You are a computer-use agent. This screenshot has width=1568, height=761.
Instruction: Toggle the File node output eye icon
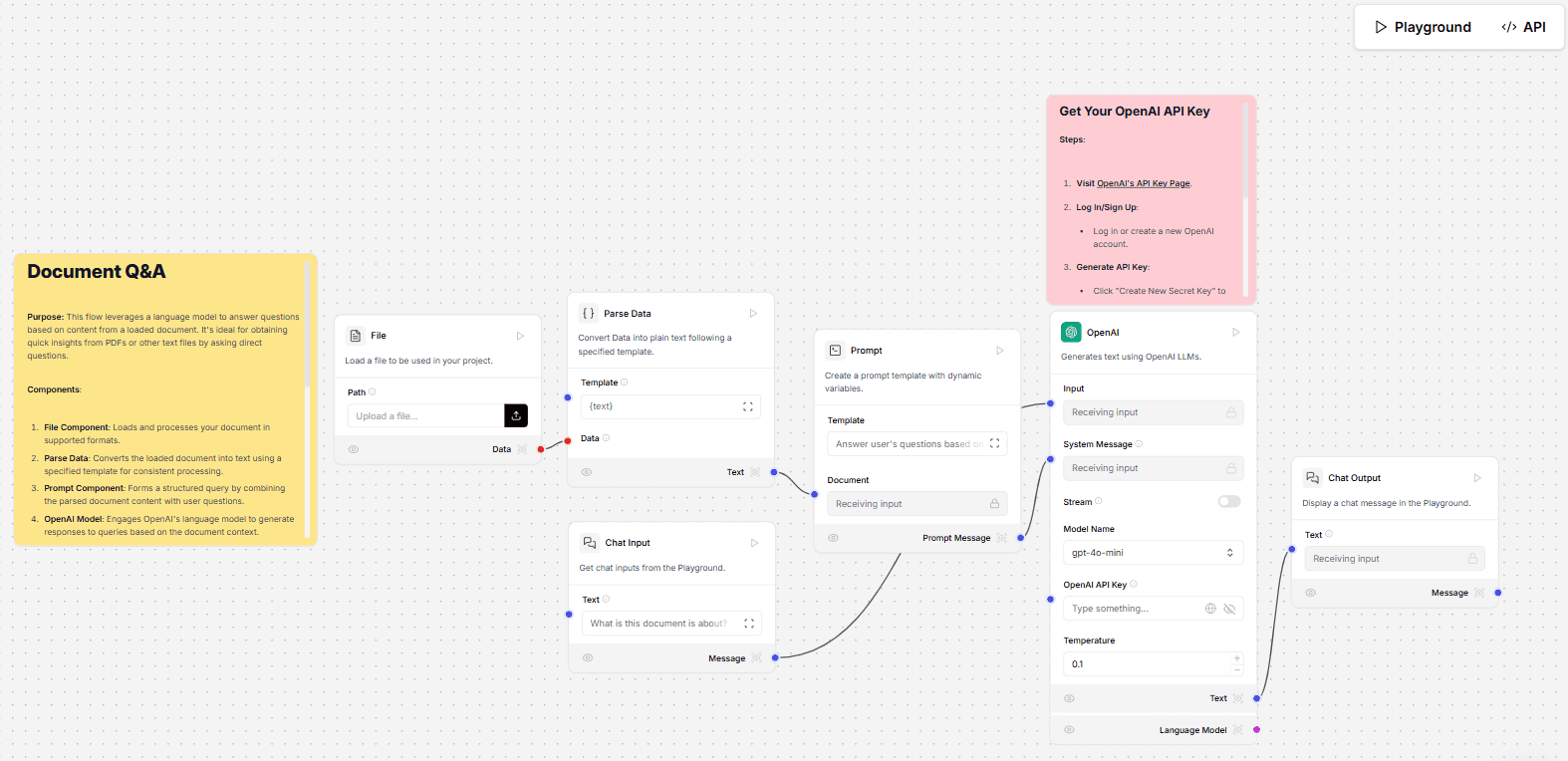(x=354, y=449)
